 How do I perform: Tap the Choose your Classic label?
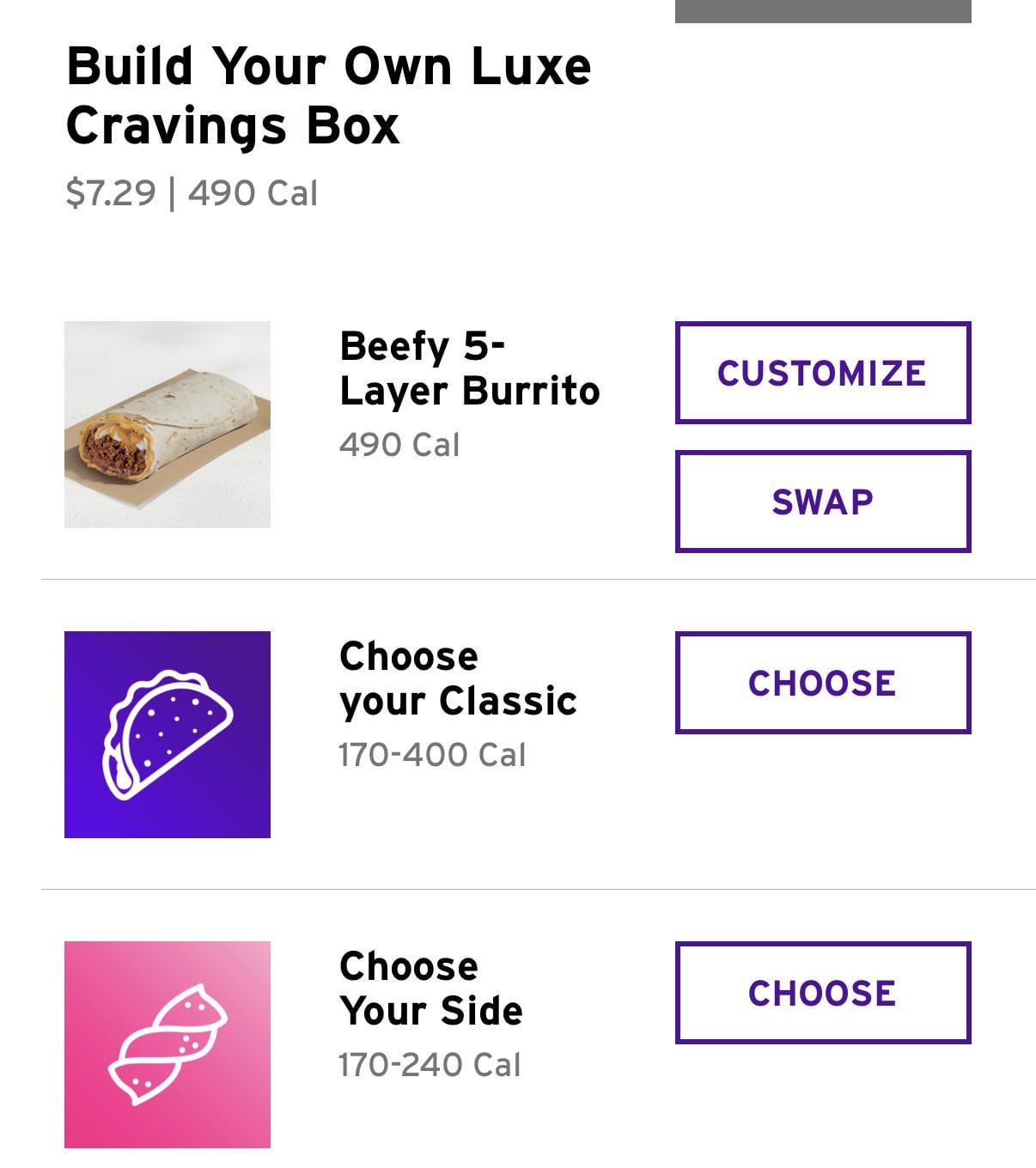click(x=457, y=678)
